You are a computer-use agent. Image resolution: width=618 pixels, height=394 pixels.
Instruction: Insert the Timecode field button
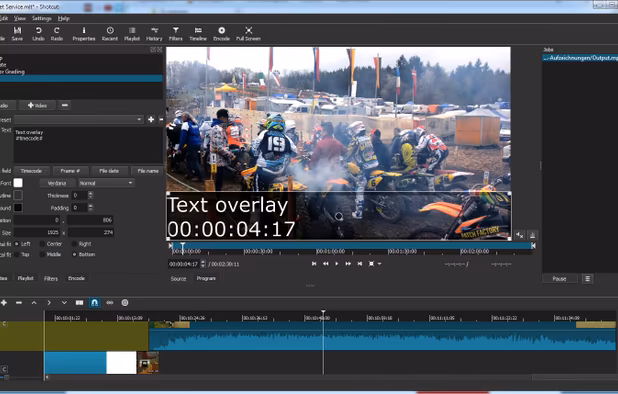pyautogui.click(x=31, y=171)
